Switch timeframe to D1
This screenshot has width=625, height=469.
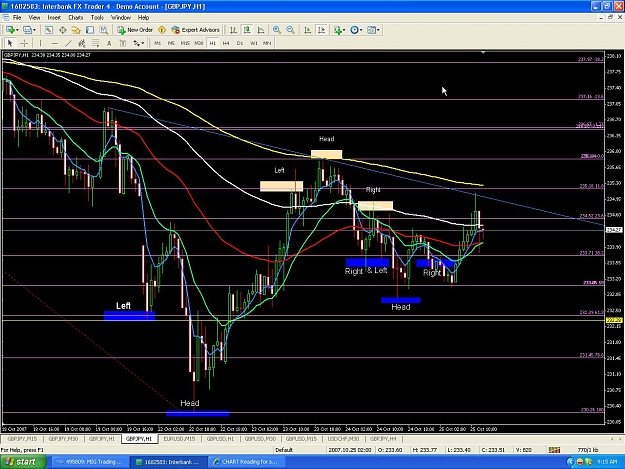(x=240, y=43)
